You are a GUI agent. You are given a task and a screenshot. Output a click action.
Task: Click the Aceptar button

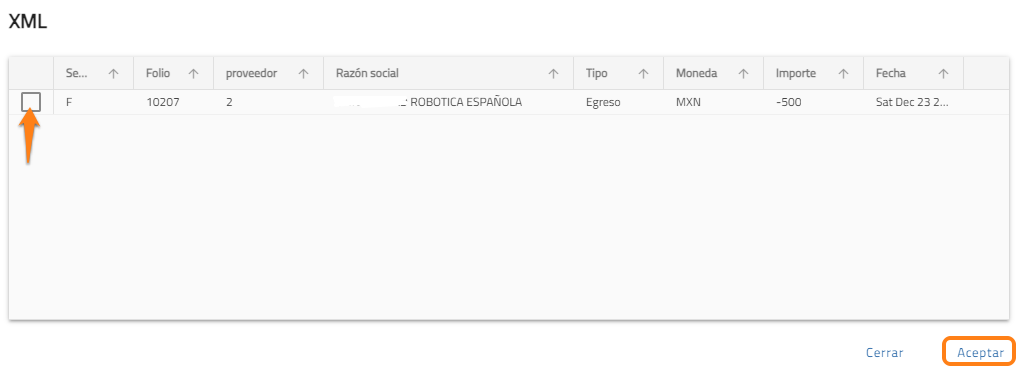[979, 352]
